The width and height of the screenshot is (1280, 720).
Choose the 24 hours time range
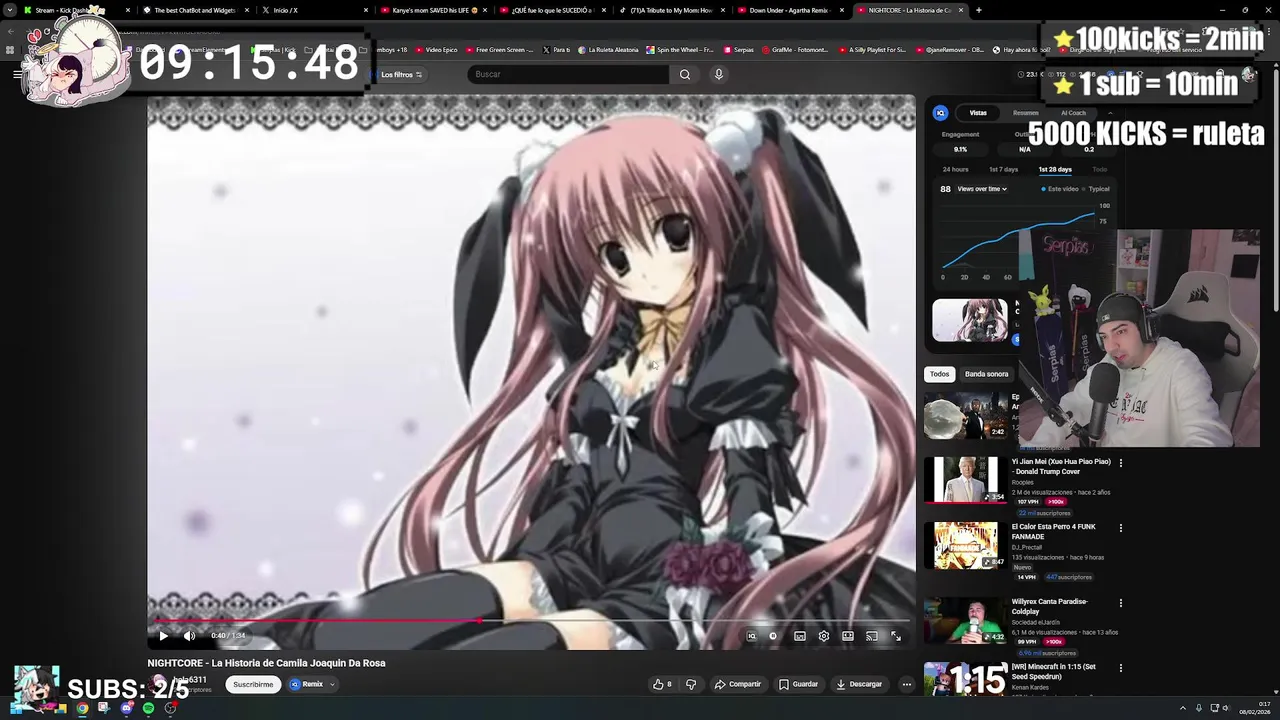(x=956, y=169)
